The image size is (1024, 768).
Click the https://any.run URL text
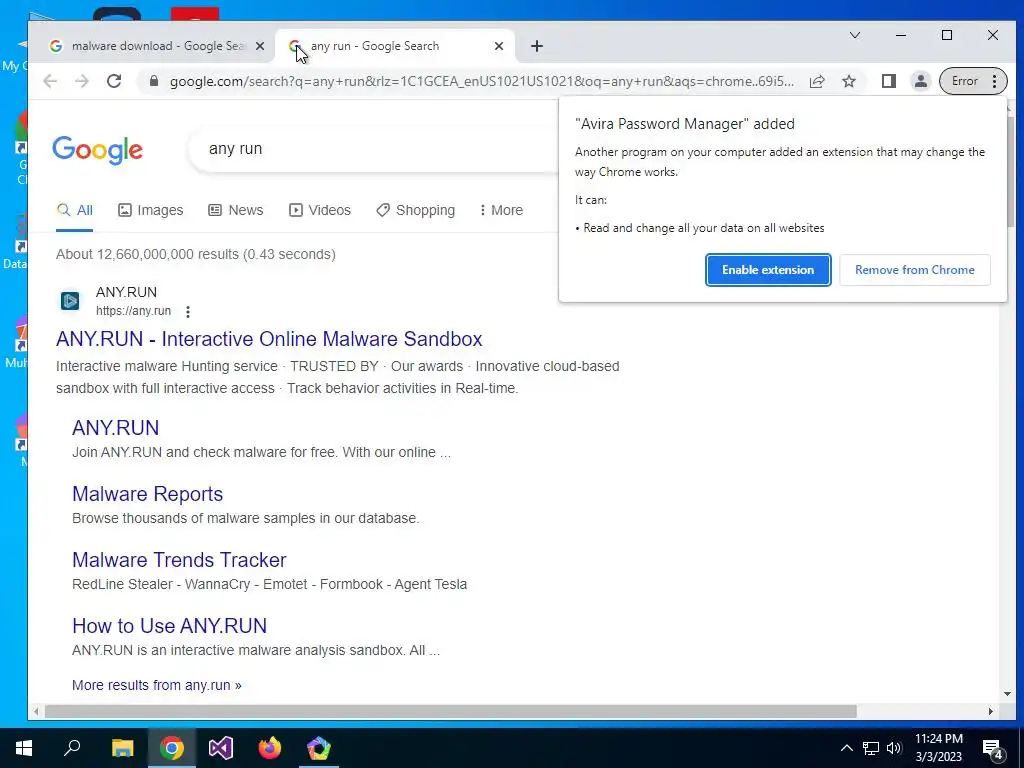tap(133, 311)
